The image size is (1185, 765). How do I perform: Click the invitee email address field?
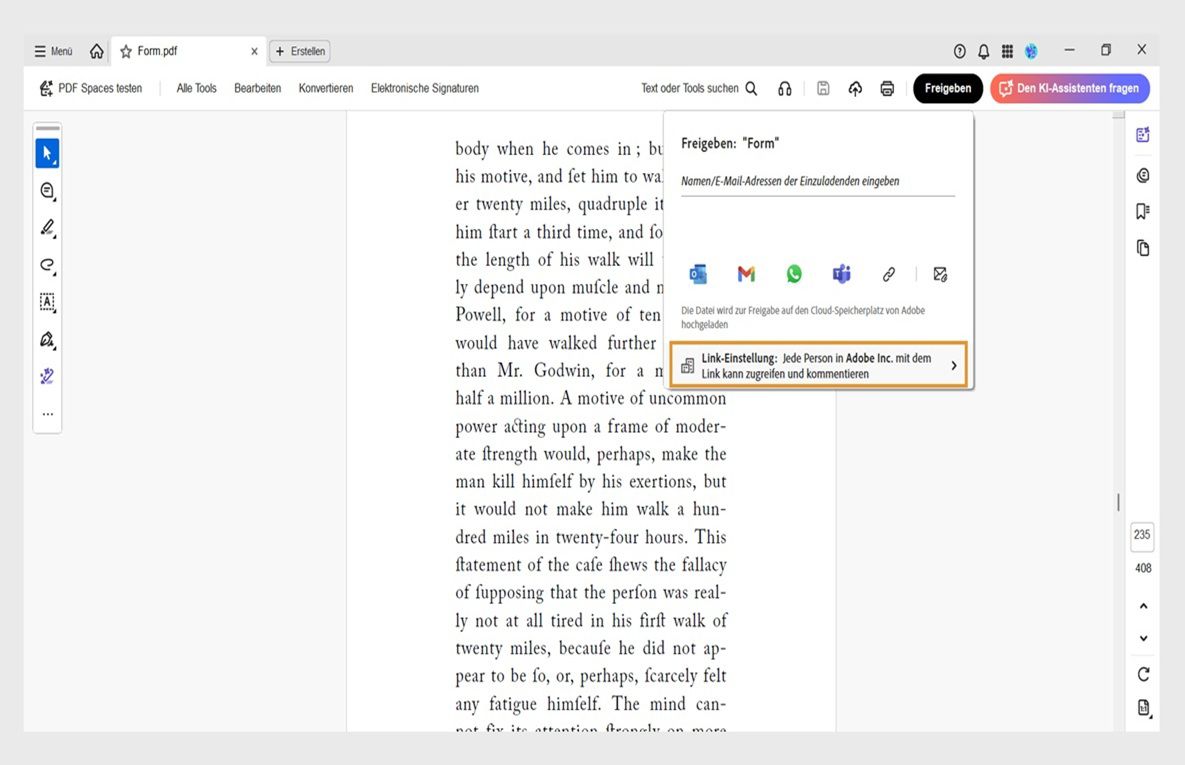tap(817, 181)
